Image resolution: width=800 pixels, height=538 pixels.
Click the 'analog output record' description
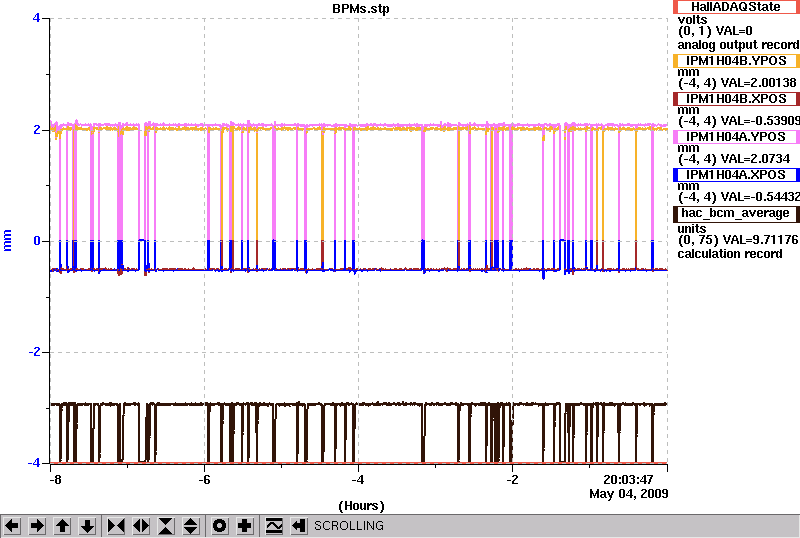[738, 45]
